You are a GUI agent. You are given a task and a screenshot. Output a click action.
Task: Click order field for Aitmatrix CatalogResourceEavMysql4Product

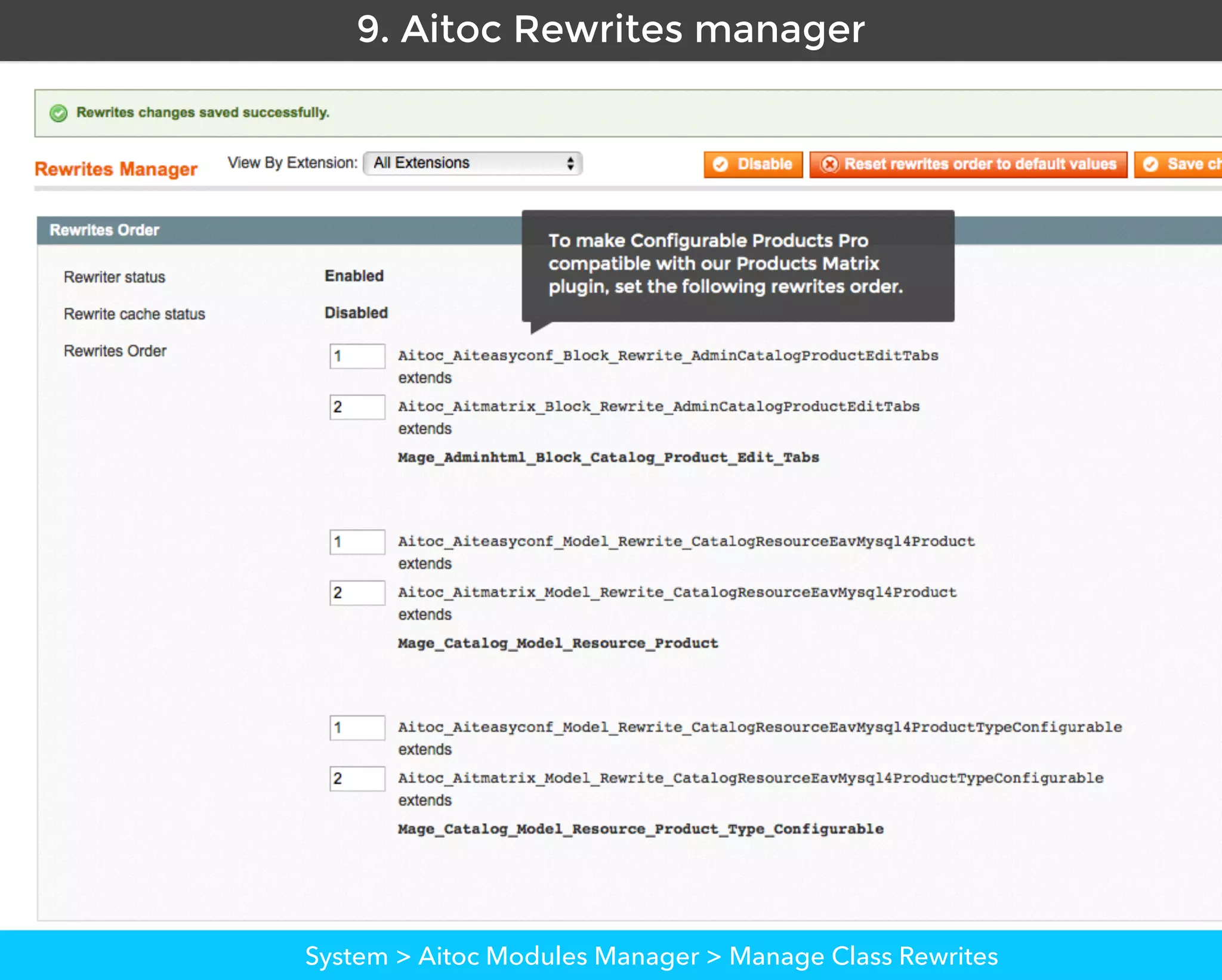click(357, 592)
